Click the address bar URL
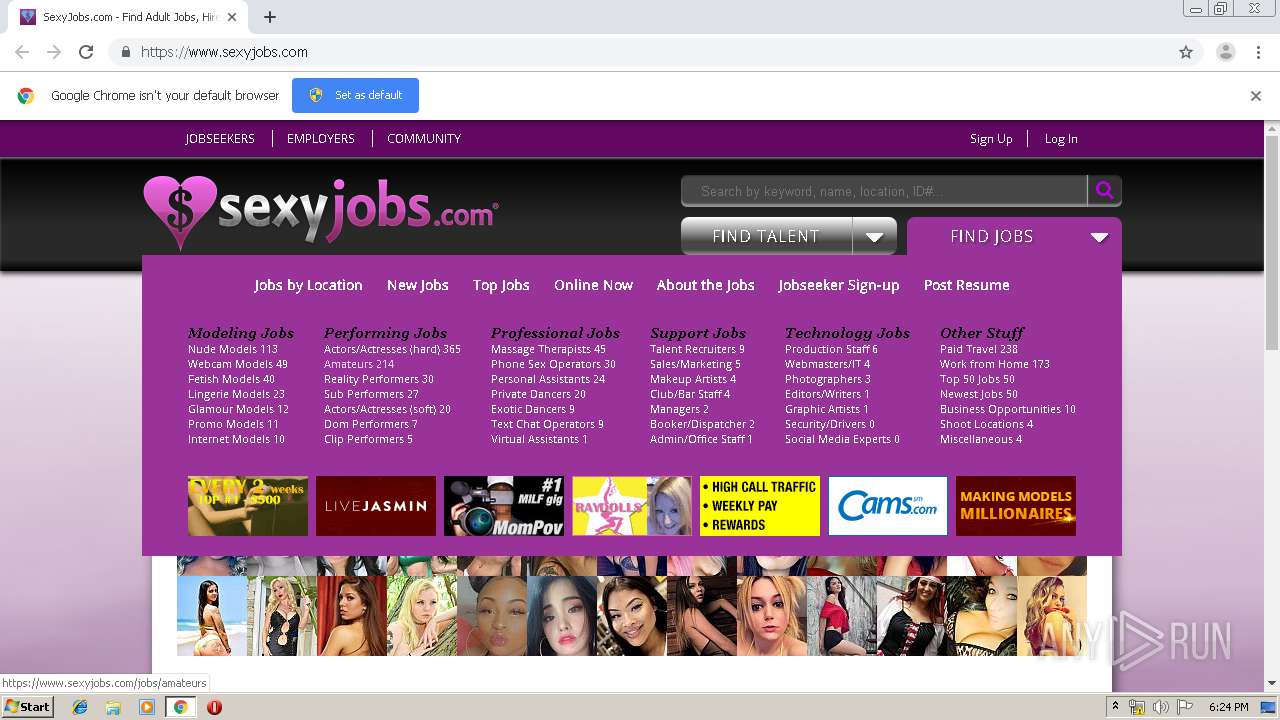1280x720 pixels. coord(224,52)
